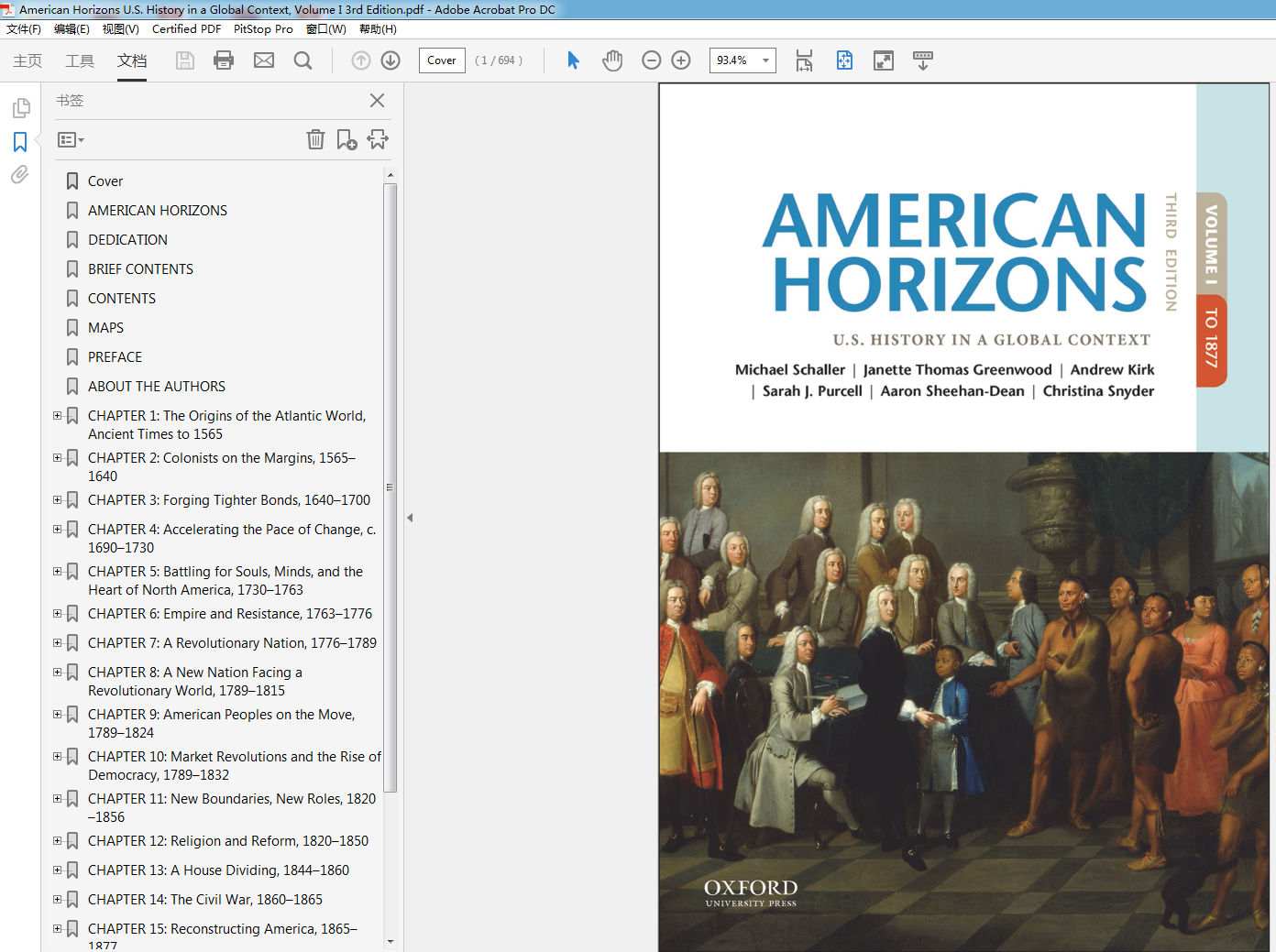
Task: Click the 93.4% zoom value field
Action: (x=732, y=60)
